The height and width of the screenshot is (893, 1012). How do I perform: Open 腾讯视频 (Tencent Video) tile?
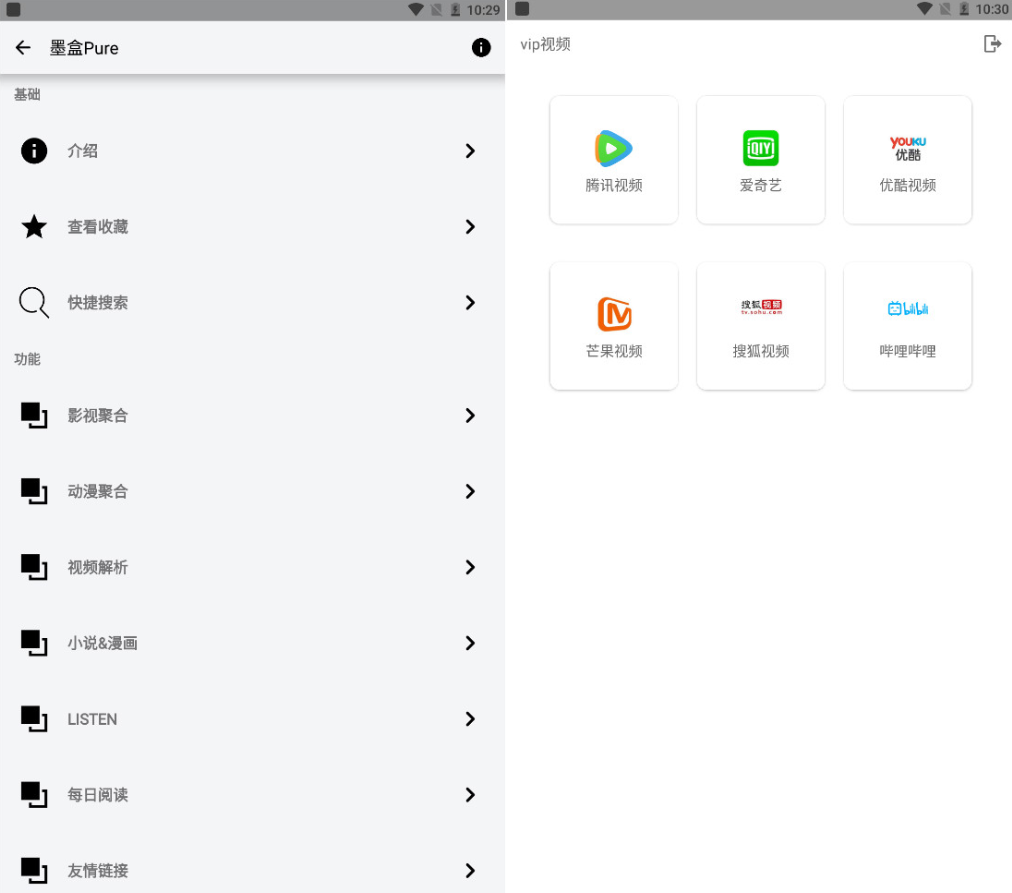614,160
